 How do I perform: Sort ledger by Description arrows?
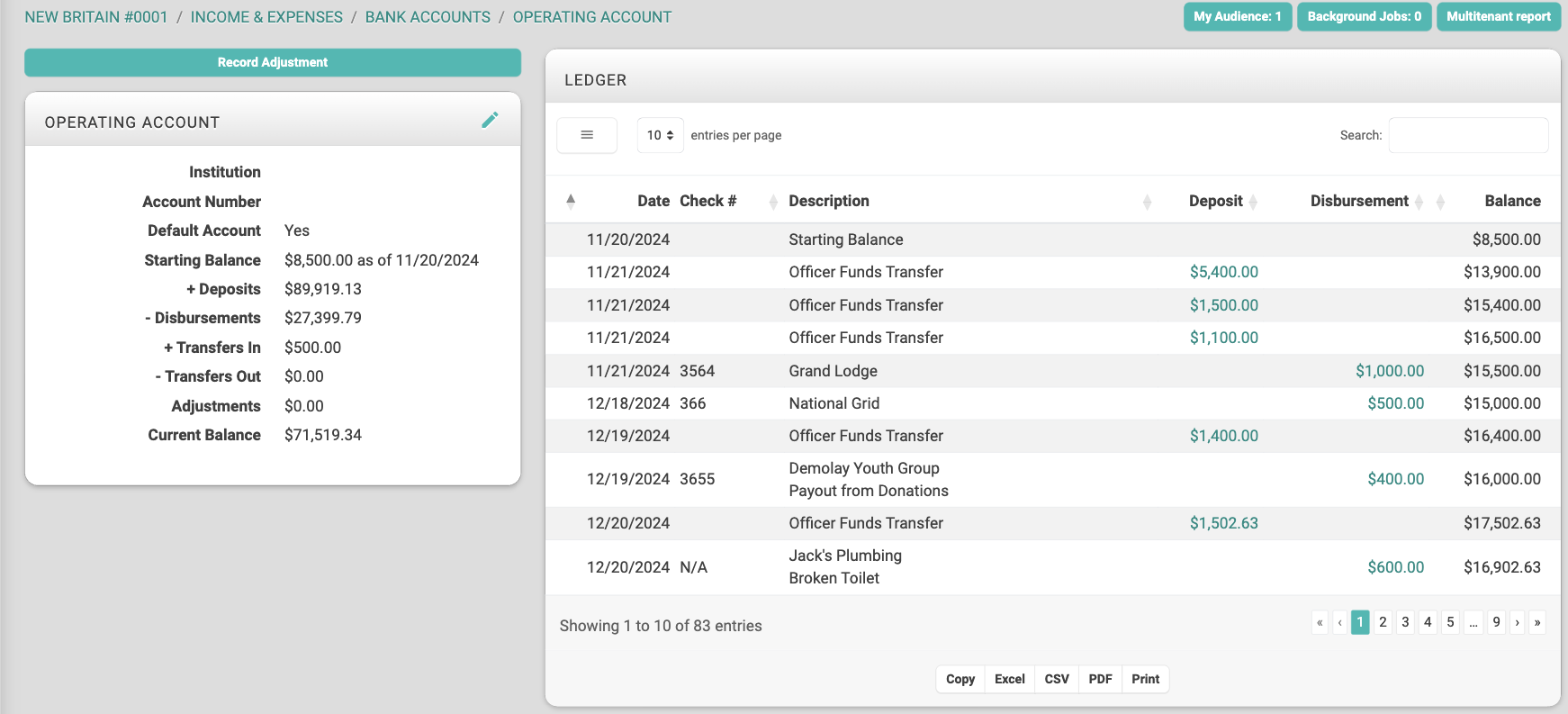pyautogui.click(x=1147, y=201)
